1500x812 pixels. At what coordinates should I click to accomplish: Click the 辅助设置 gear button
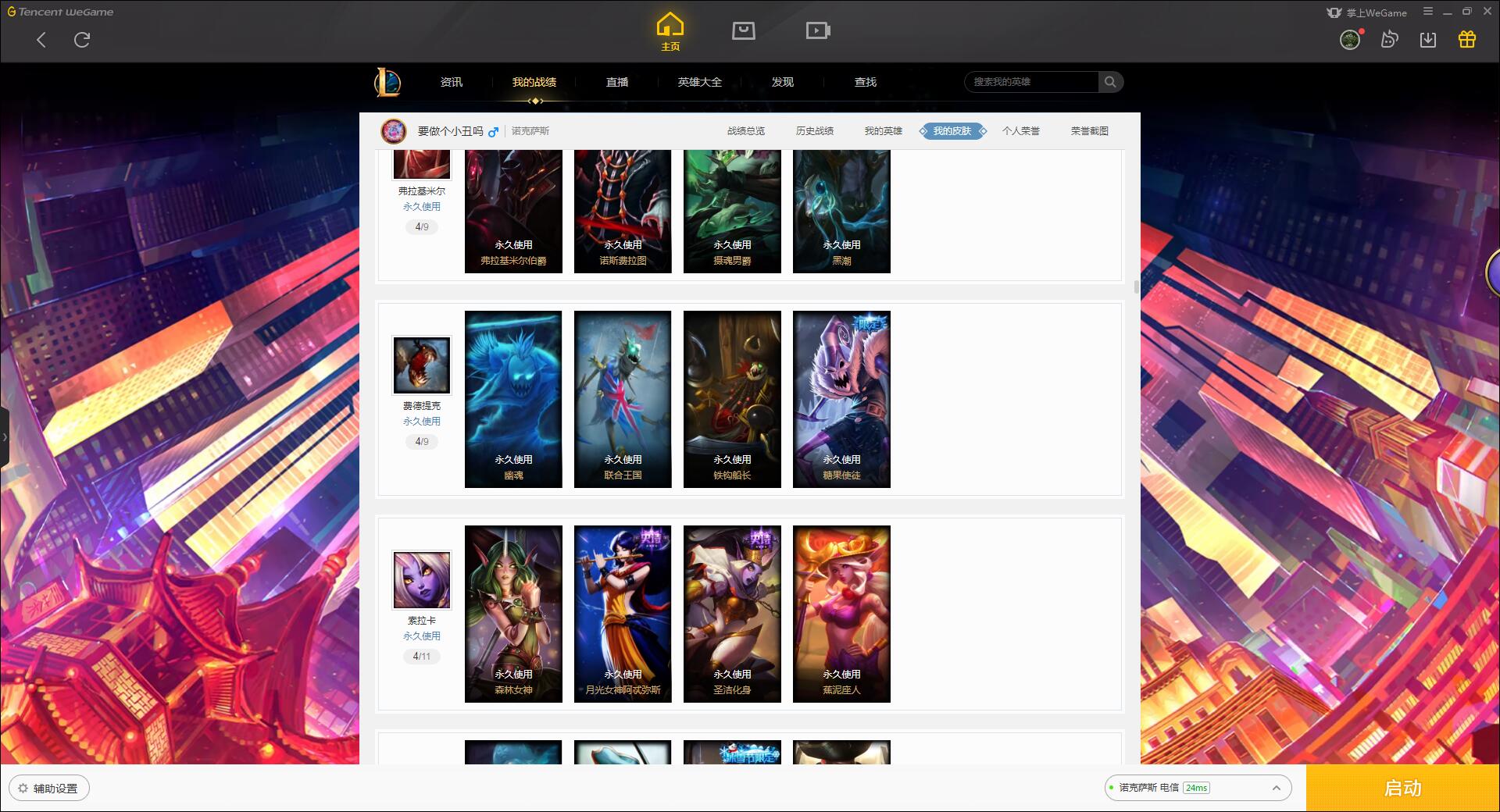point(49,789)
